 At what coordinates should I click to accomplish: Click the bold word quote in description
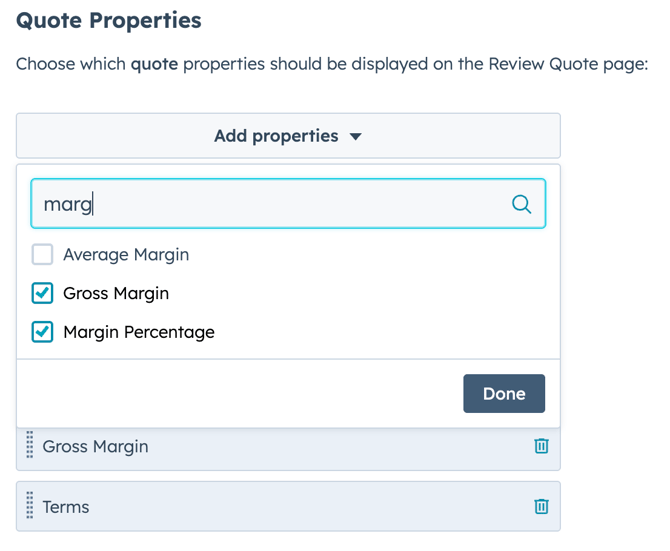(x=154, y=64)
